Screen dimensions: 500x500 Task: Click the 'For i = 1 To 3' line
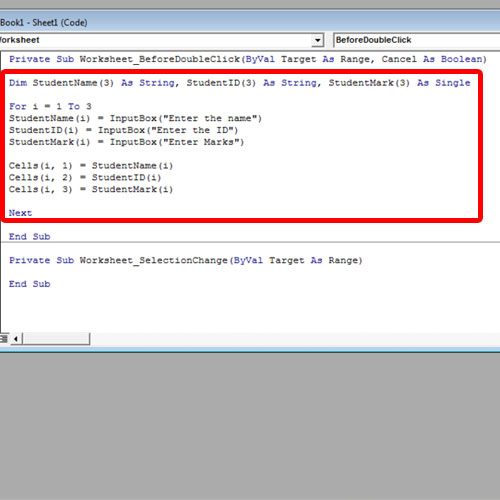pos(50,106)
